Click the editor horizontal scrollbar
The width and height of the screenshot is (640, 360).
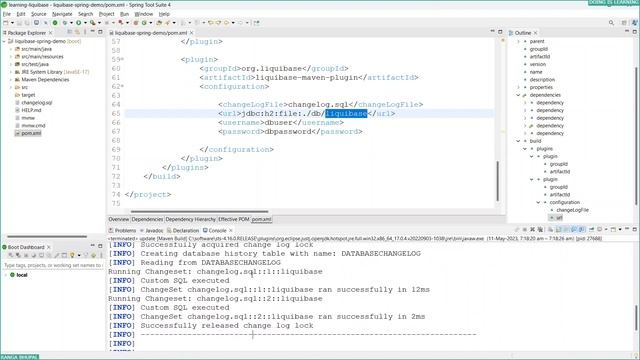click(199, 212)
